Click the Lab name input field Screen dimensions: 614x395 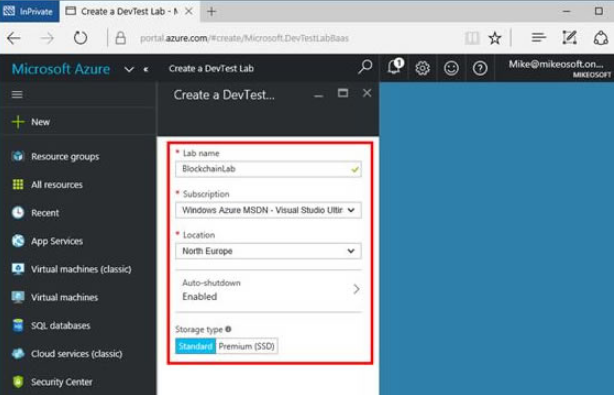268,169
